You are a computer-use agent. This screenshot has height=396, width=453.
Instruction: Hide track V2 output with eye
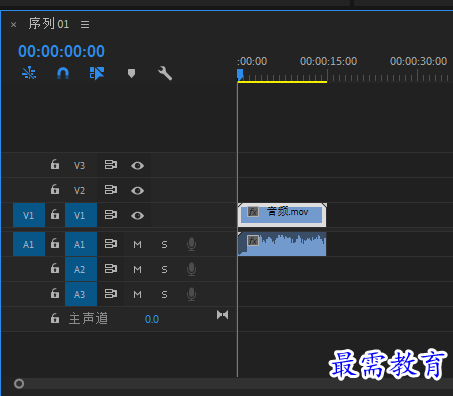137,190
